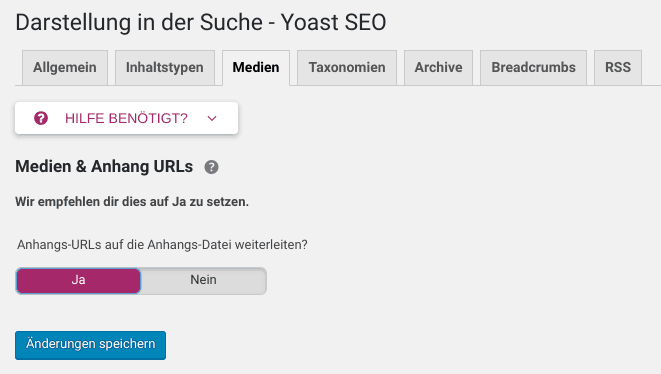The image size is (661, 374).
Task: Switch to the Inhaltstypen tab
Action: click(165, 68)
